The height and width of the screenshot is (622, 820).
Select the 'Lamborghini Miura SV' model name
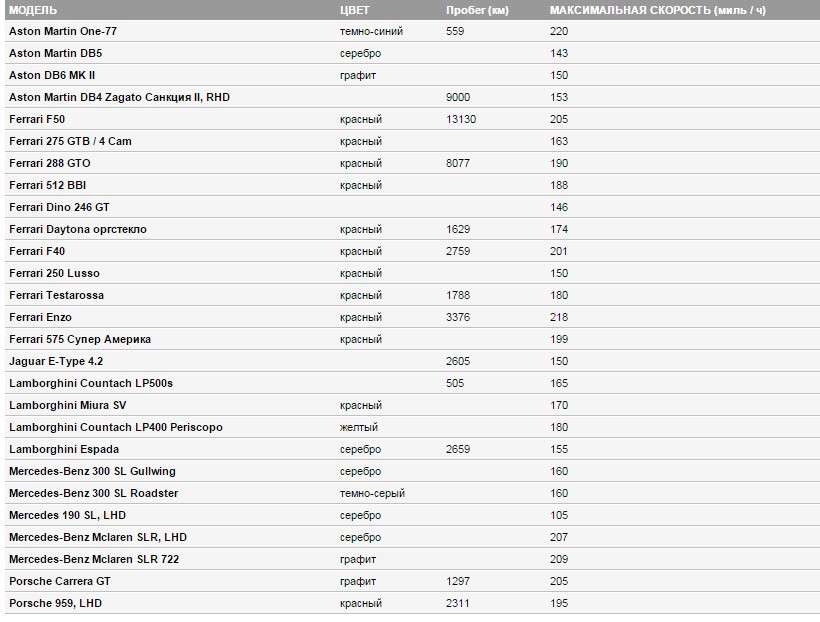coord(67,405)
